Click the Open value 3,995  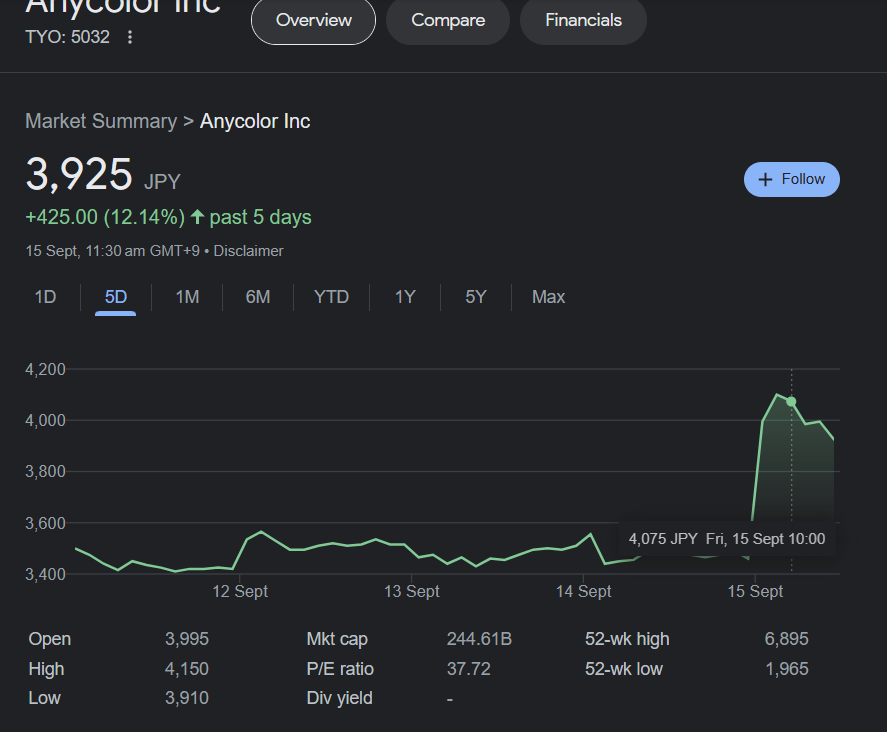(187, 639)
